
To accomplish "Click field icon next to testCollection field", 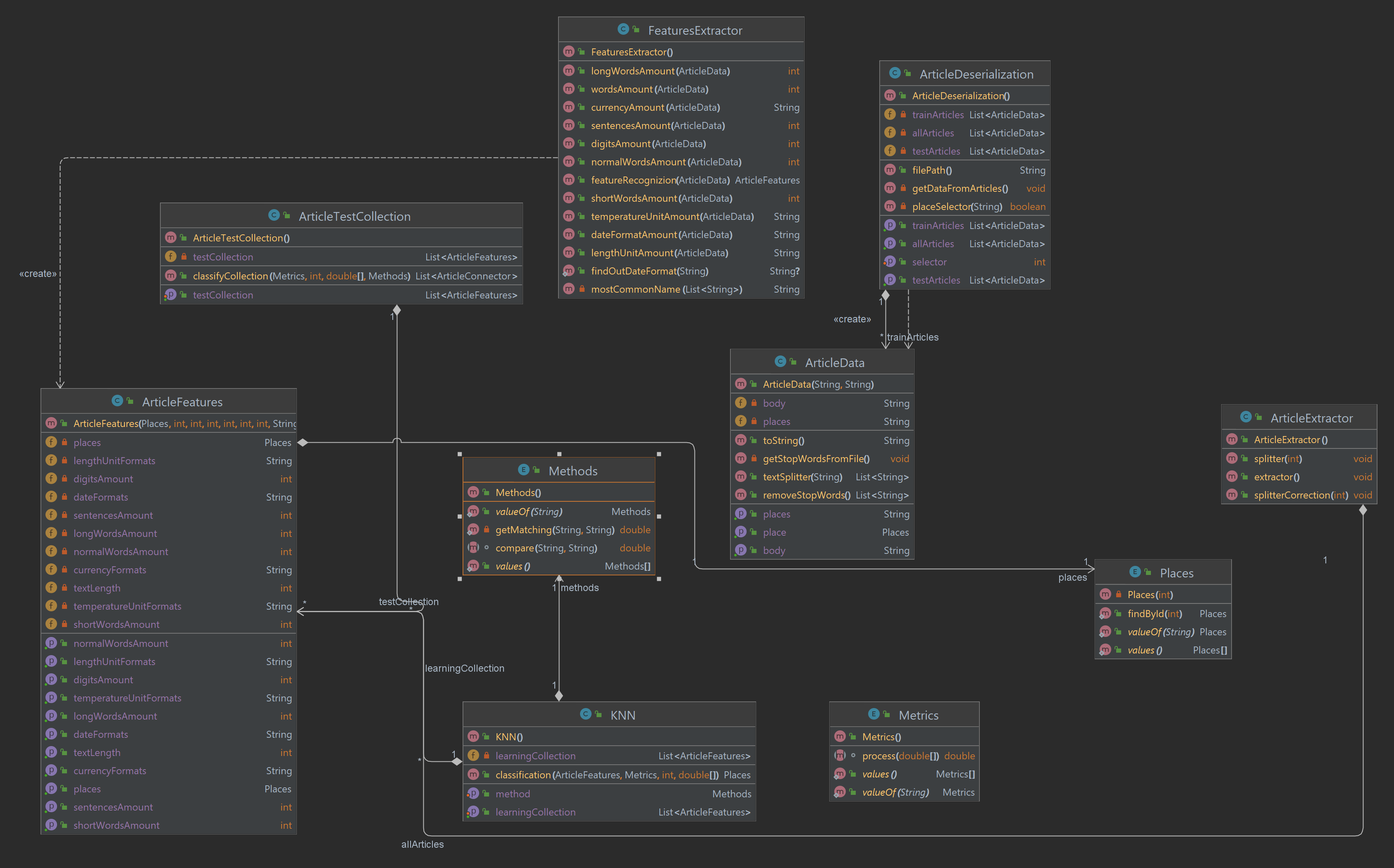I will (x=170, y=257).
